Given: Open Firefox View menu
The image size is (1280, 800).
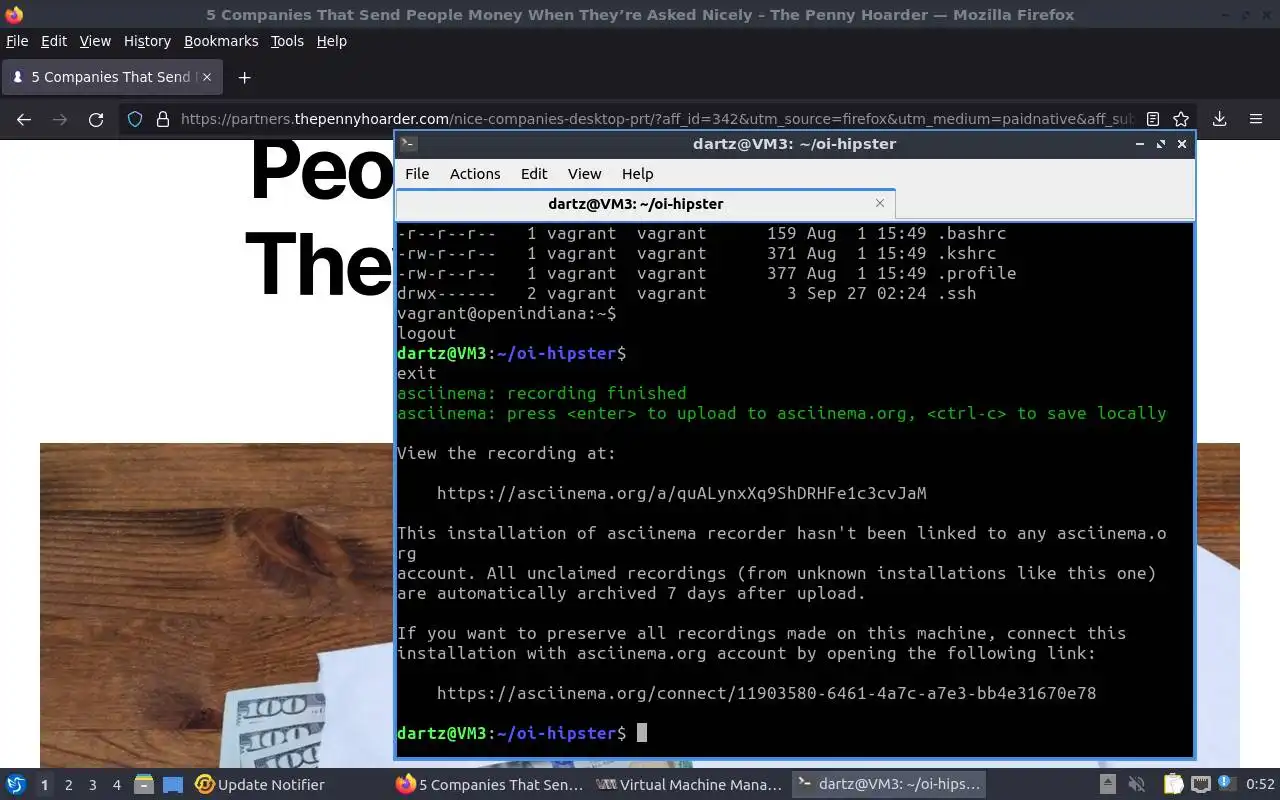Looking at the screenshot, I should pyautogui.click(x=95, y=41).
